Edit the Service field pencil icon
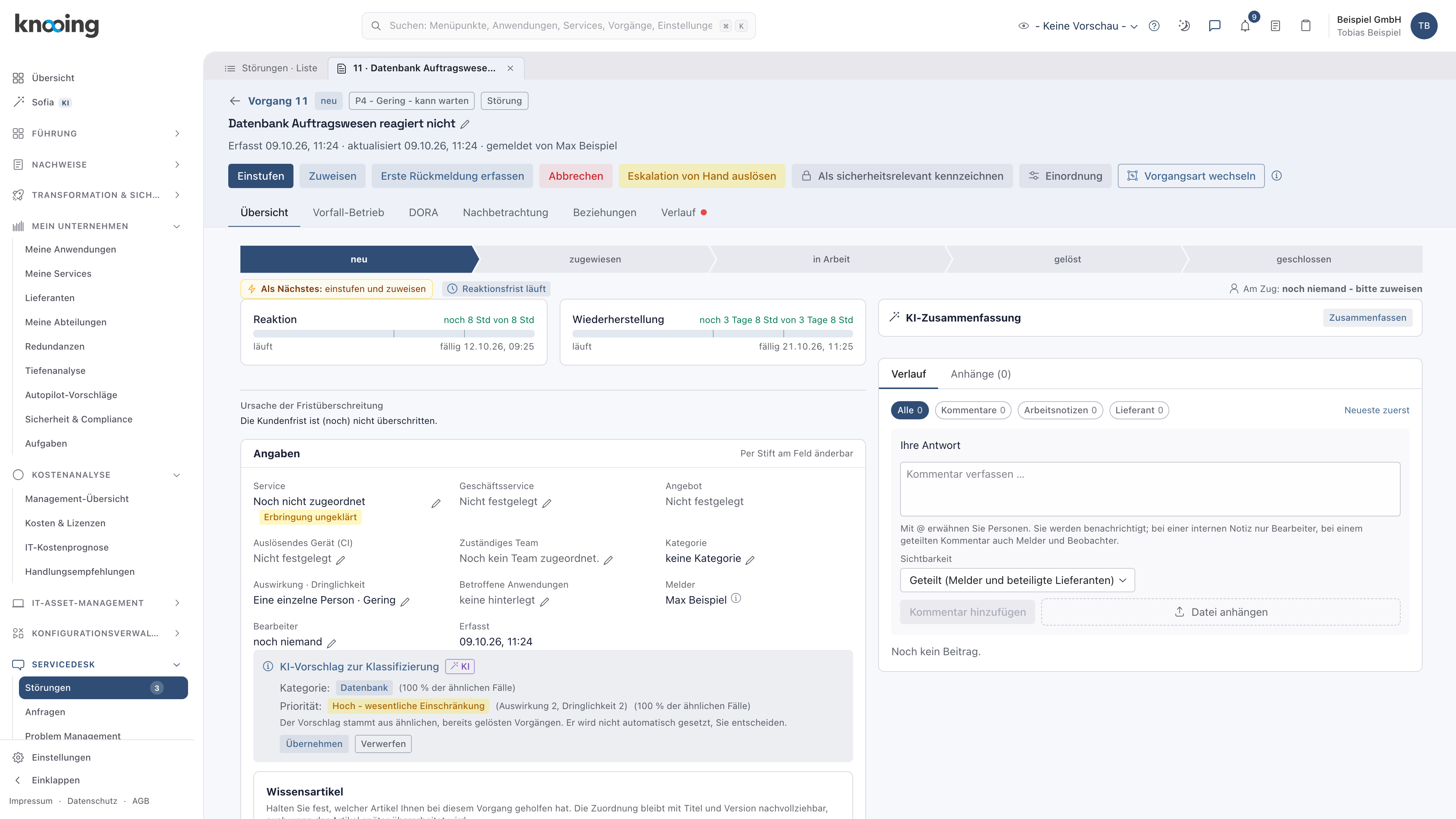 [436, 503]
